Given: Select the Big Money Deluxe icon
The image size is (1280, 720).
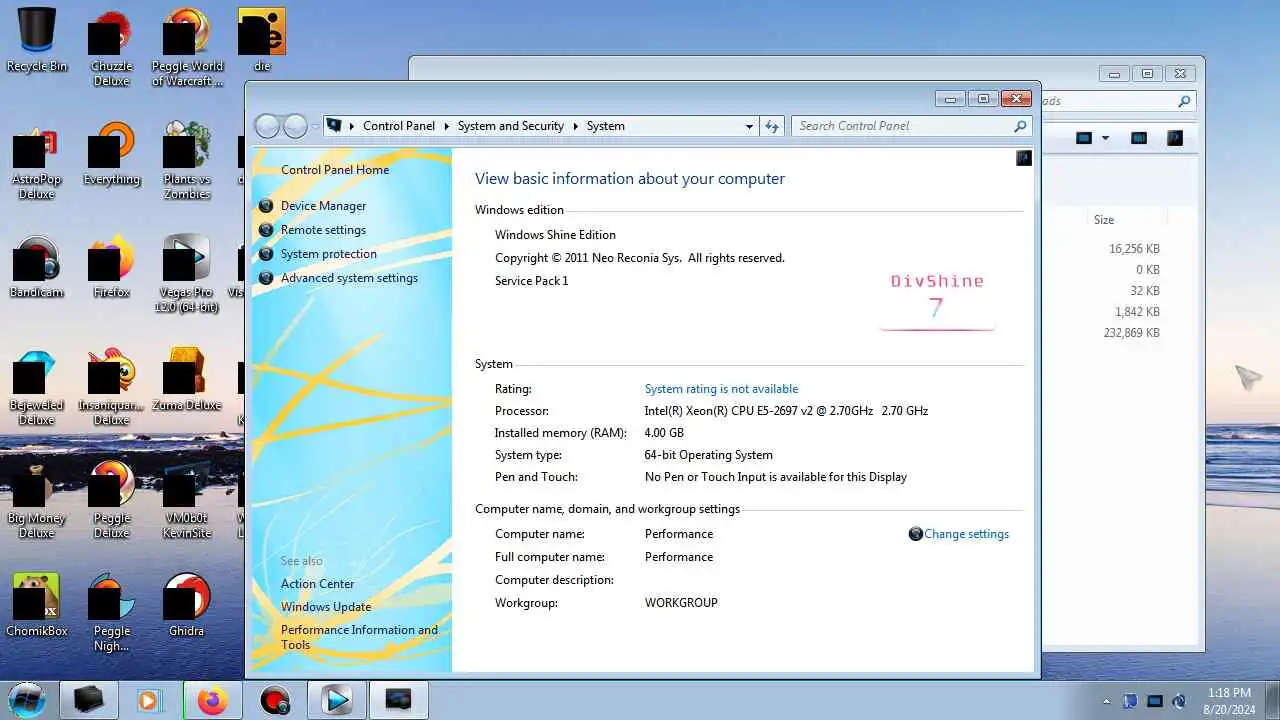Looking at the screenshot, I should tap(37, 501).
